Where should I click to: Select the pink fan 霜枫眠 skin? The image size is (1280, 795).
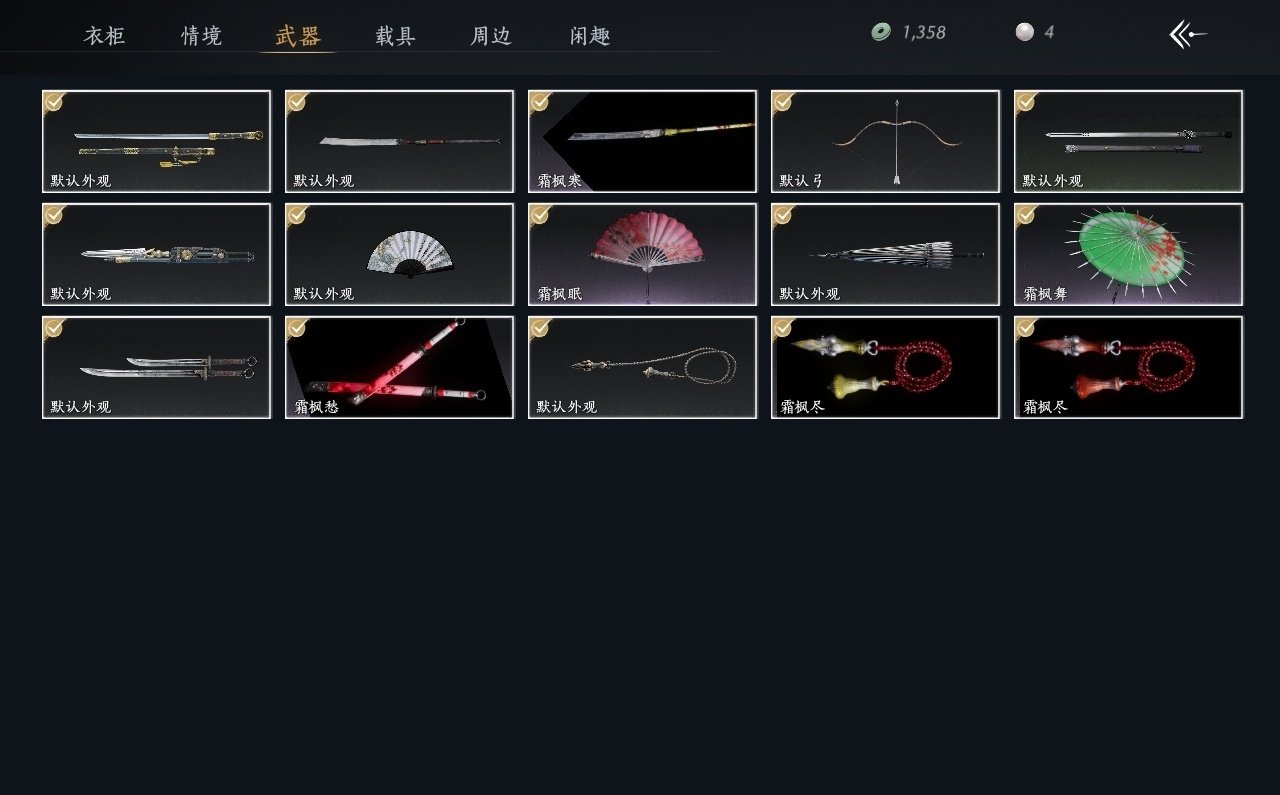tap(642, 254)
